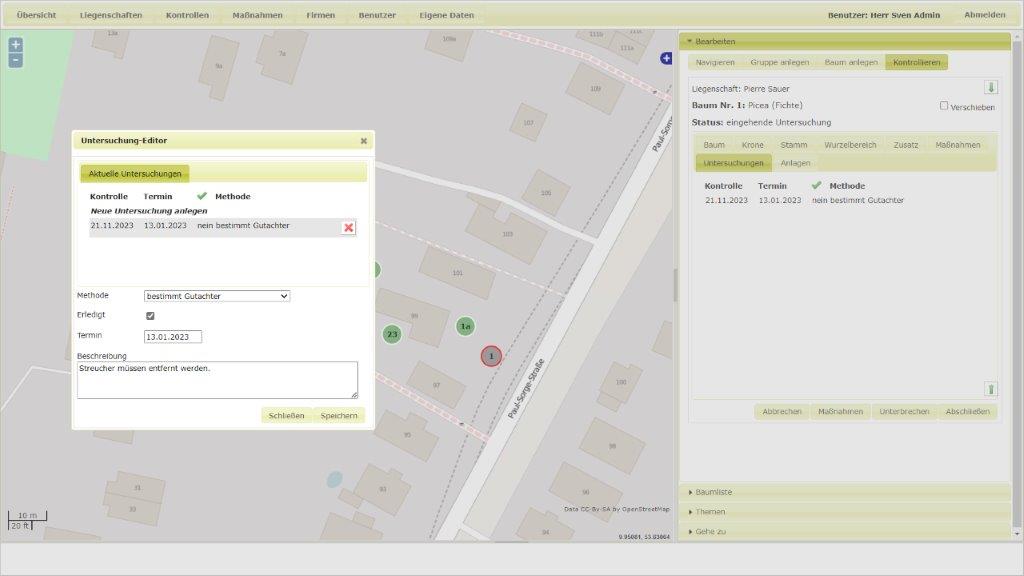The height and width of the screenshot is (576, 1024).
Task: Toggle the Erledigt checkbox
Action: 150,316
